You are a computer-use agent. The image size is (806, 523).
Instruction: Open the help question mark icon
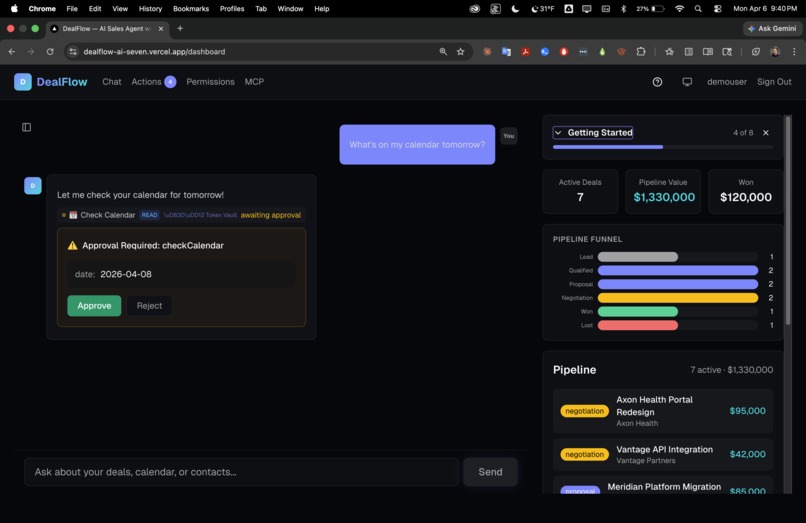click(x=657, y=82)
